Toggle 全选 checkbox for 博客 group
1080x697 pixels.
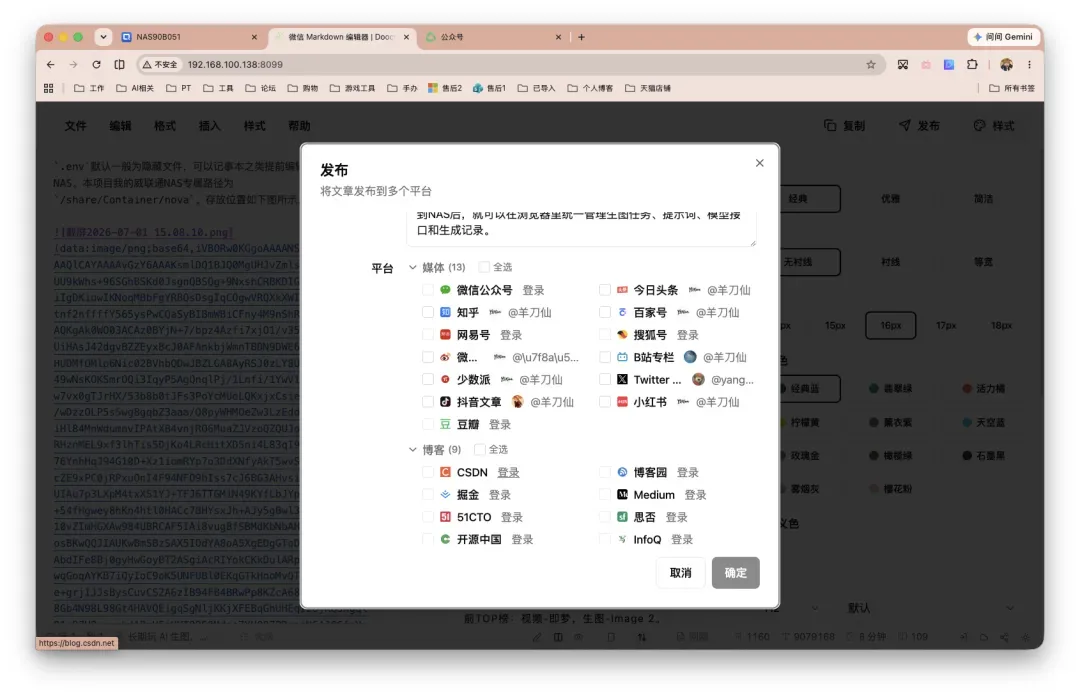pyautogui.click(x=480, y=450)
